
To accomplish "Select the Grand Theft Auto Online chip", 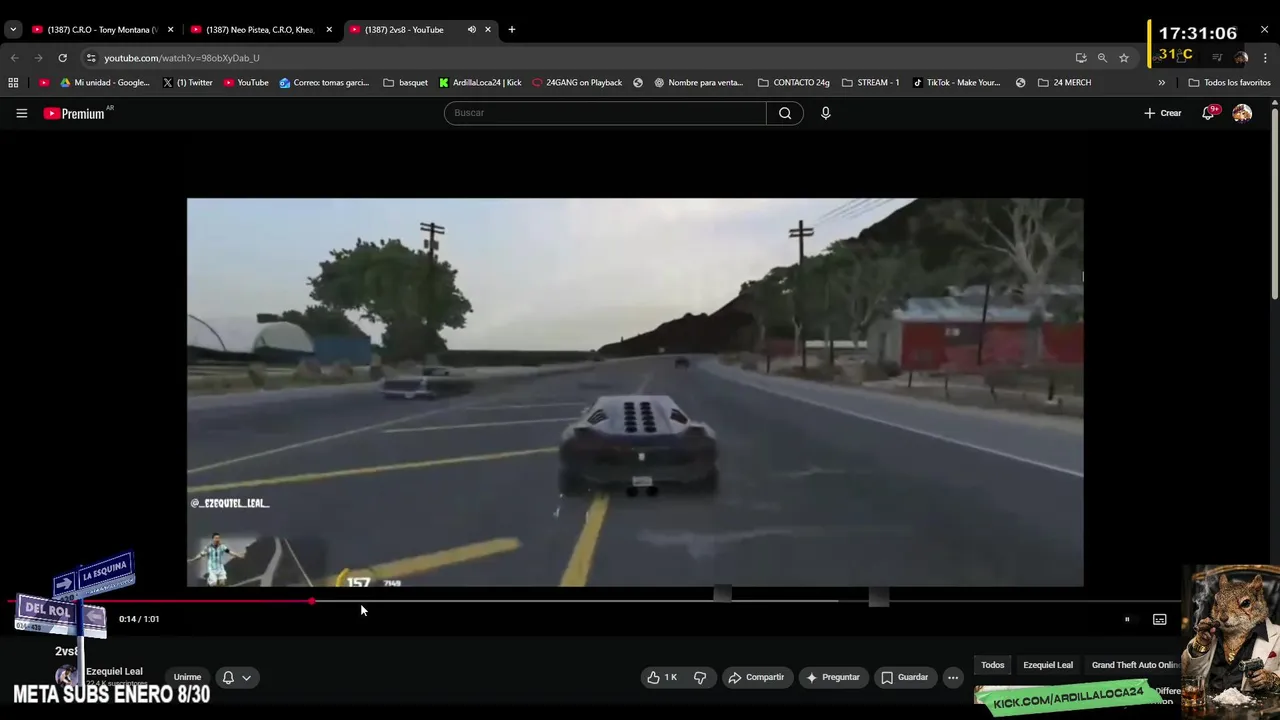I will coord(1135,665).
